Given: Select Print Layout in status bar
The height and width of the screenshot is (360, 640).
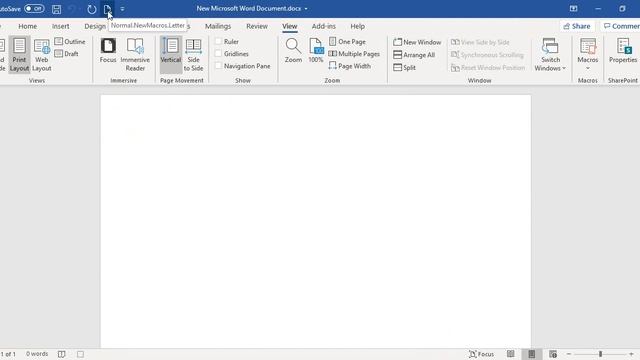Looking at the screenshot, I should [531, 354].
